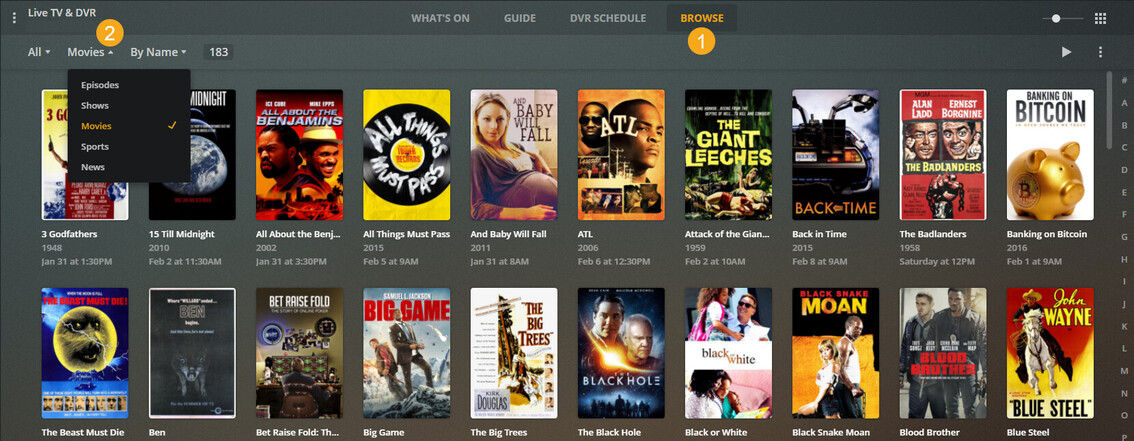
Task: Open the Guide tab
Action: 519,18
